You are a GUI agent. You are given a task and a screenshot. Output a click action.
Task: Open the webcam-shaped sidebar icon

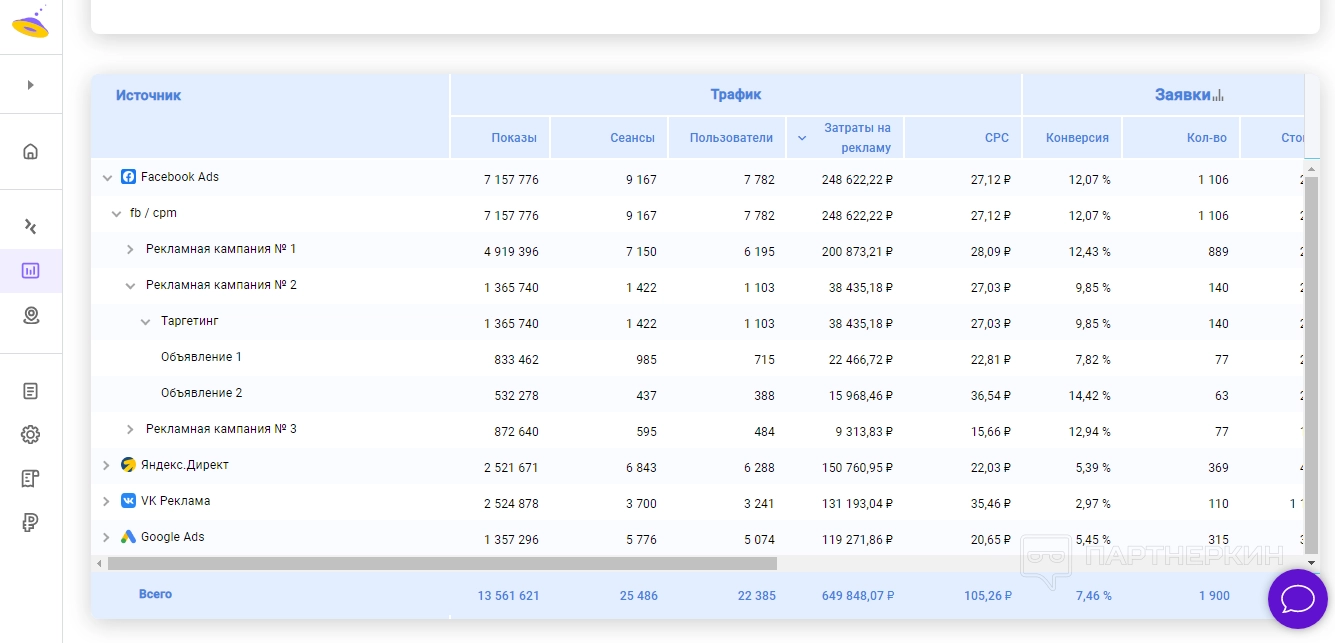30,316
